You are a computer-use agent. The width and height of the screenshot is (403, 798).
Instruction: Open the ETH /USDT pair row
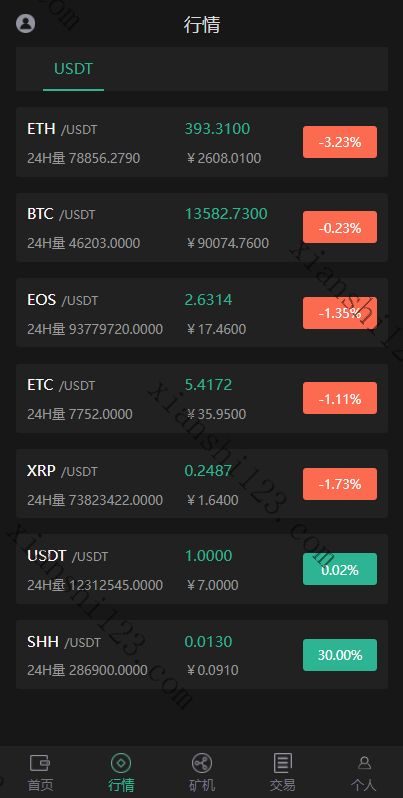[x=202, y=142]
